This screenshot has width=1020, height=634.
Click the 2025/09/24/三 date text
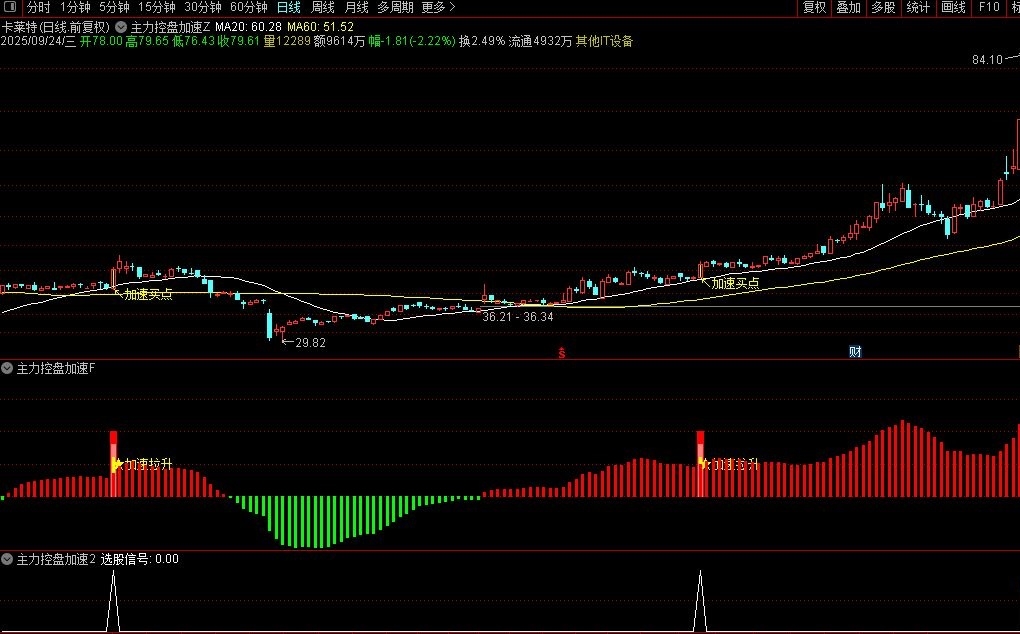tap(38, 41)
